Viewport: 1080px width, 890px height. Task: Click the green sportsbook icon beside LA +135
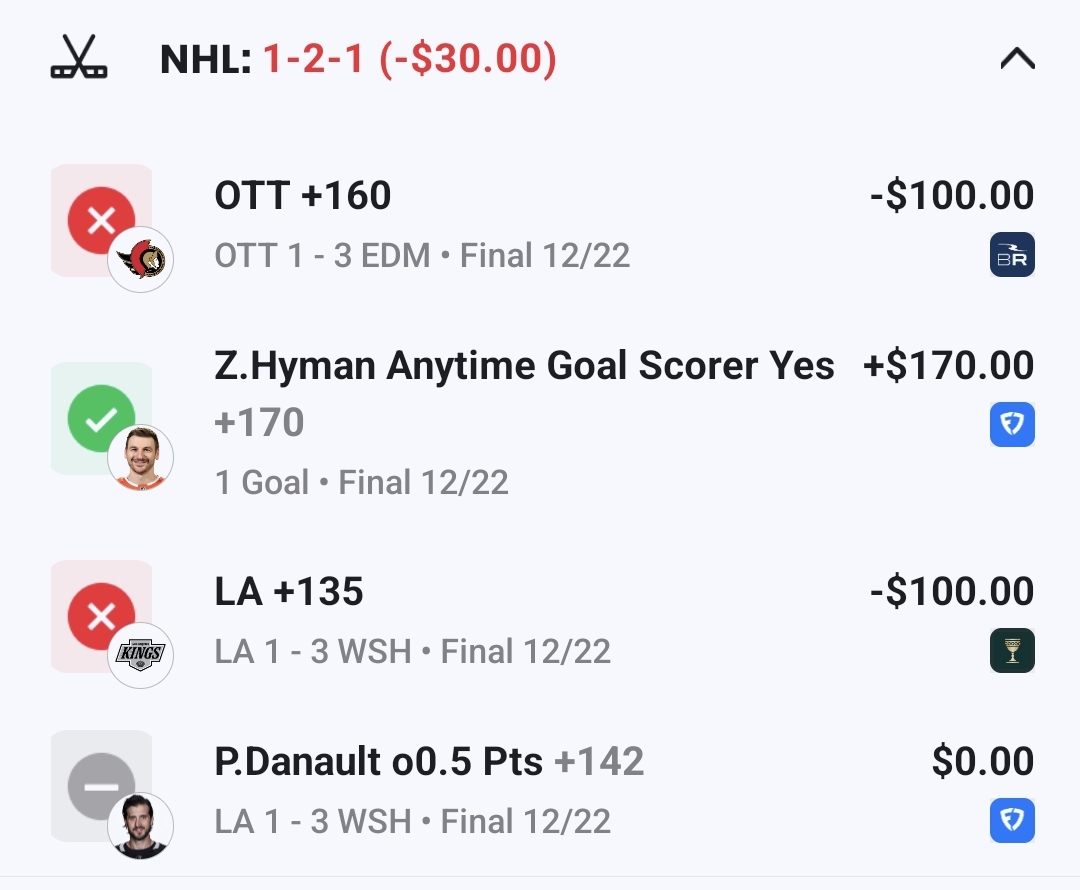[x=1012, y=650]
